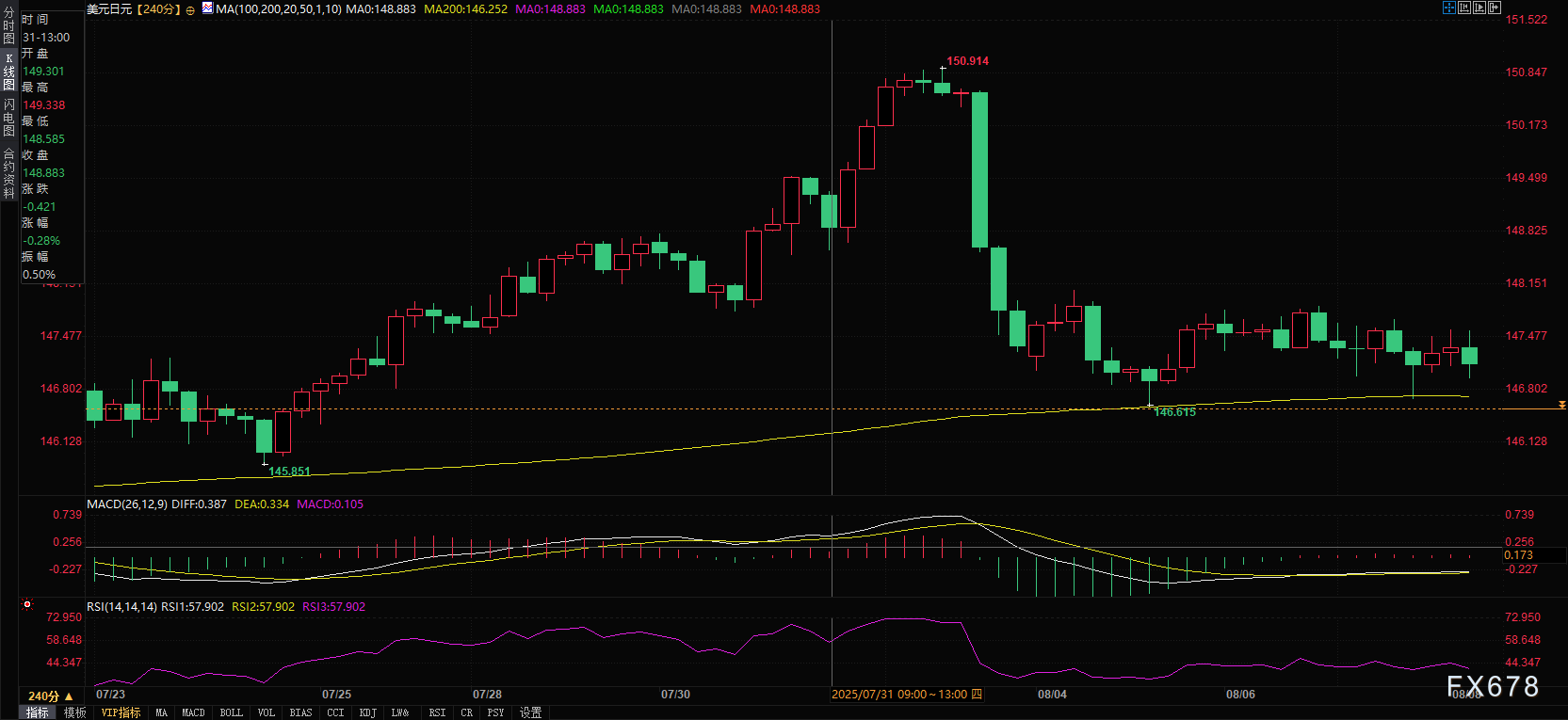Click the MA indicator chart icon
Image resolution: width=1568 pixels, height=720 pixels.
(x=207, y=8)
